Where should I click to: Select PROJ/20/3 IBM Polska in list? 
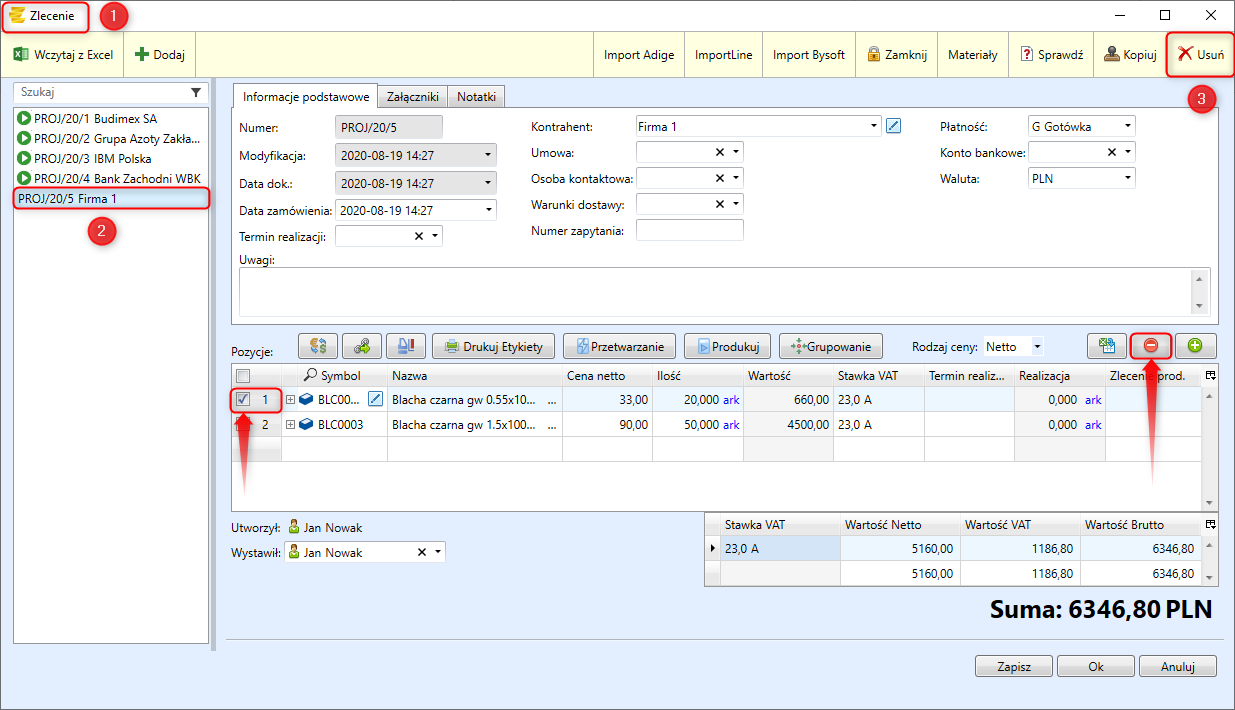[92, 158]
